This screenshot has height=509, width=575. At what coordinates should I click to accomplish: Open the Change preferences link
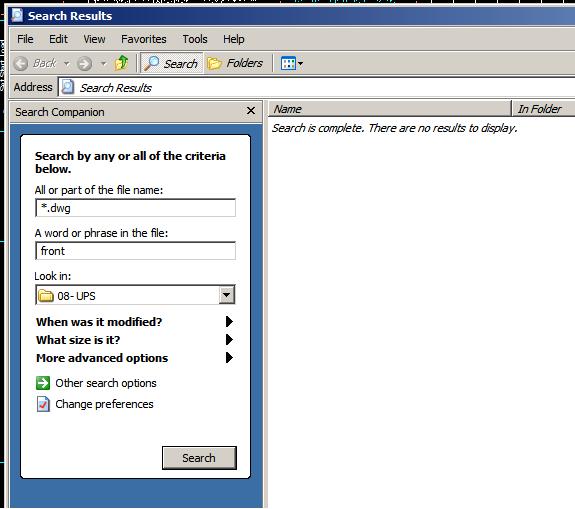105,404
